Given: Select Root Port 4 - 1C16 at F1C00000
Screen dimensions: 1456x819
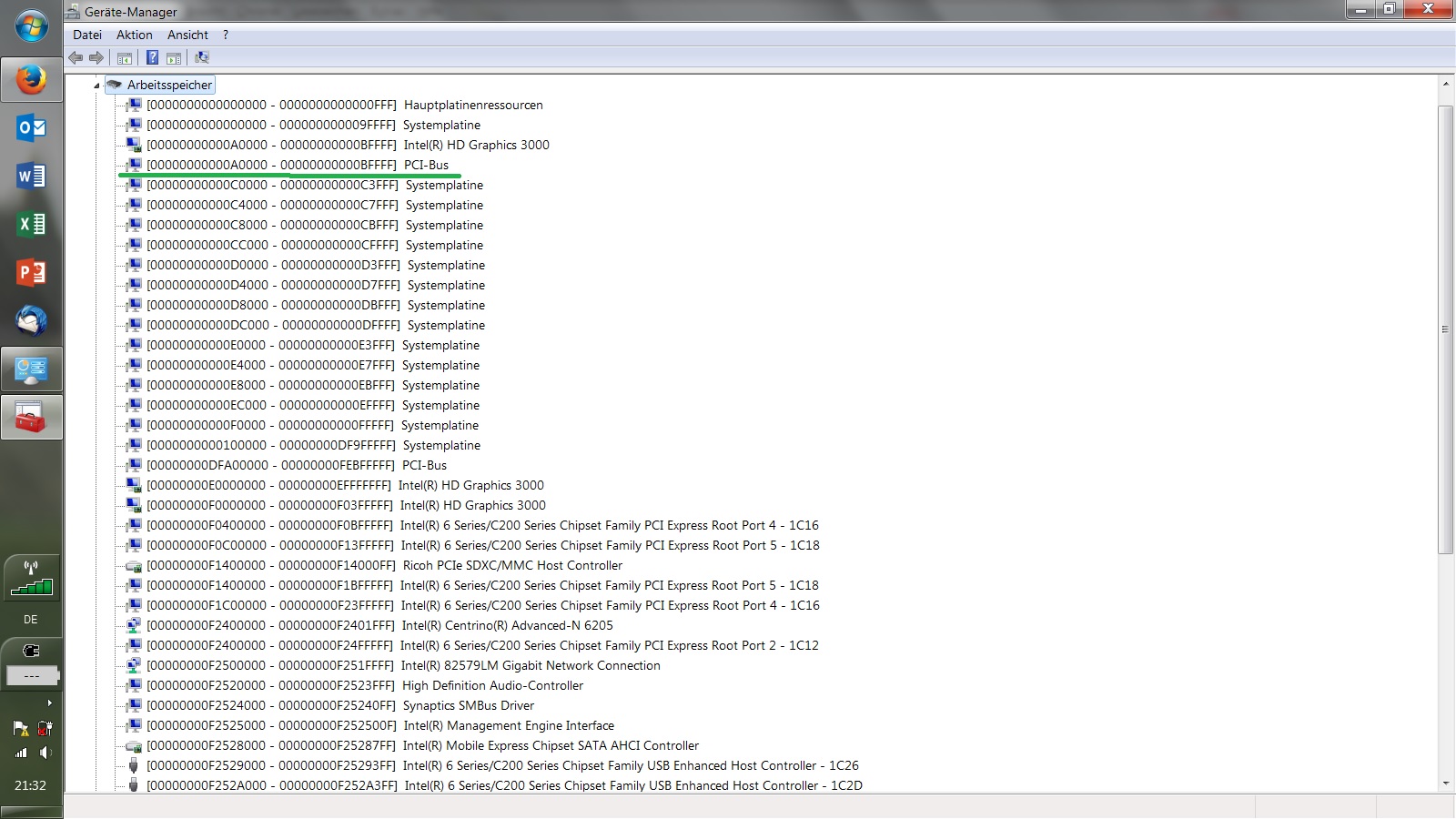Looking at the screenshot, I should pos(483,605).
